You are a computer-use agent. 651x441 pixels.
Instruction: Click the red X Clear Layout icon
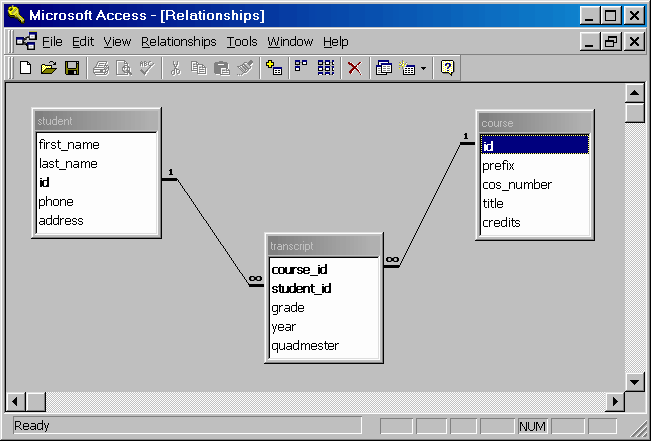point(354,68)
